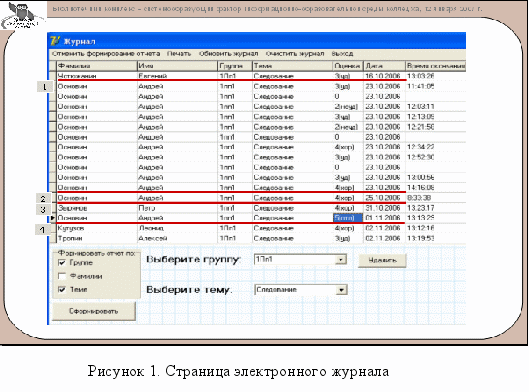Viewport: 529px width, 392px height.
Task: Click the Оценка column header
Action: point(348,66)
